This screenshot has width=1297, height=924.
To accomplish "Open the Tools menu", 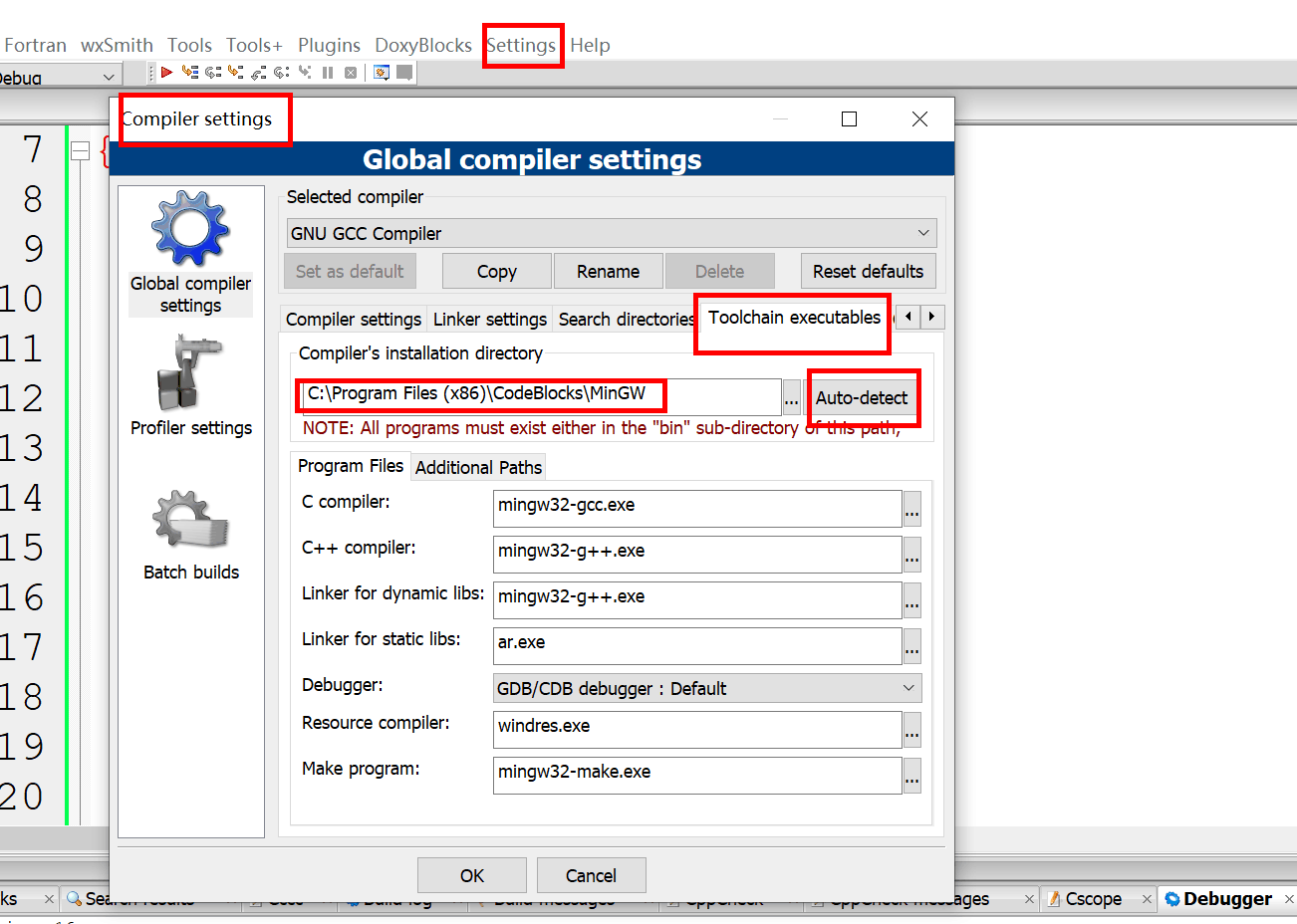I will pyautogui.click(x=189, y=45).
